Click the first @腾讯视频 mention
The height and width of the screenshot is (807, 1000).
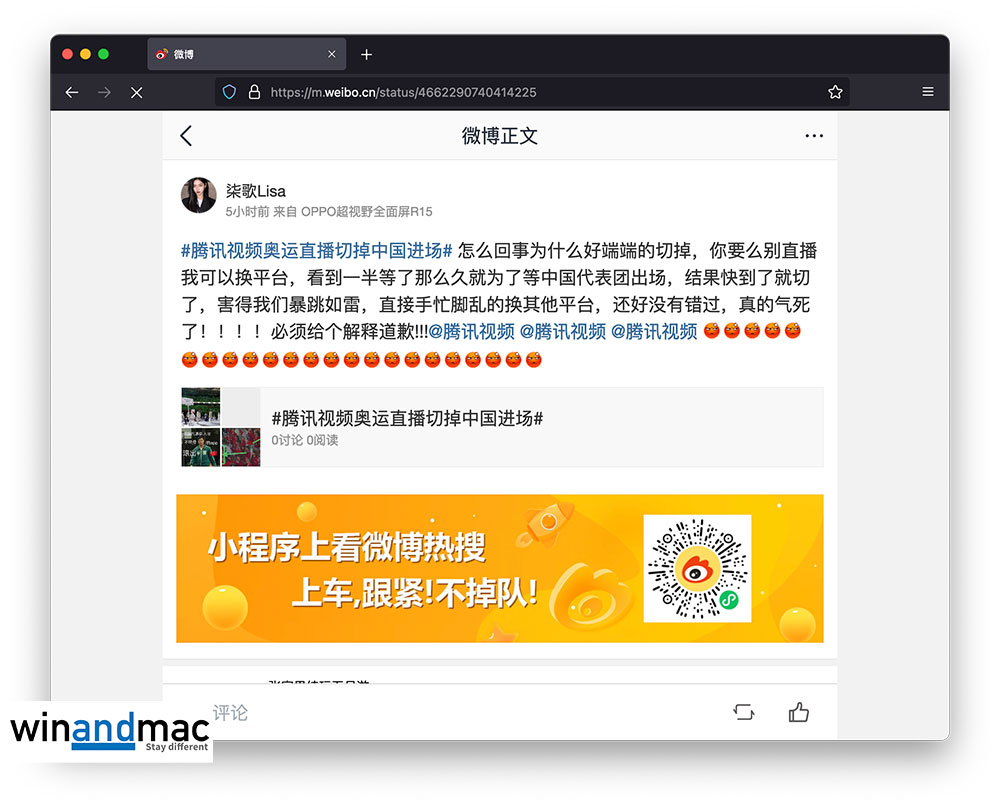tap(471, 332)
